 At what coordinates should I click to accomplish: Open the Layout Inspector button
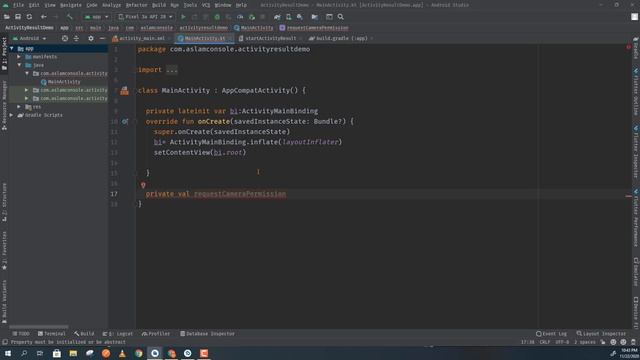click(601, 334)
